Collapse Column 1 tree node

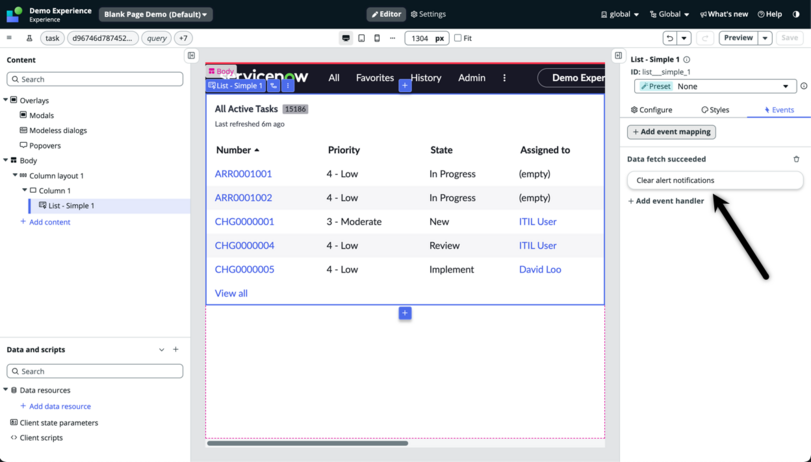tap(24, 190)
